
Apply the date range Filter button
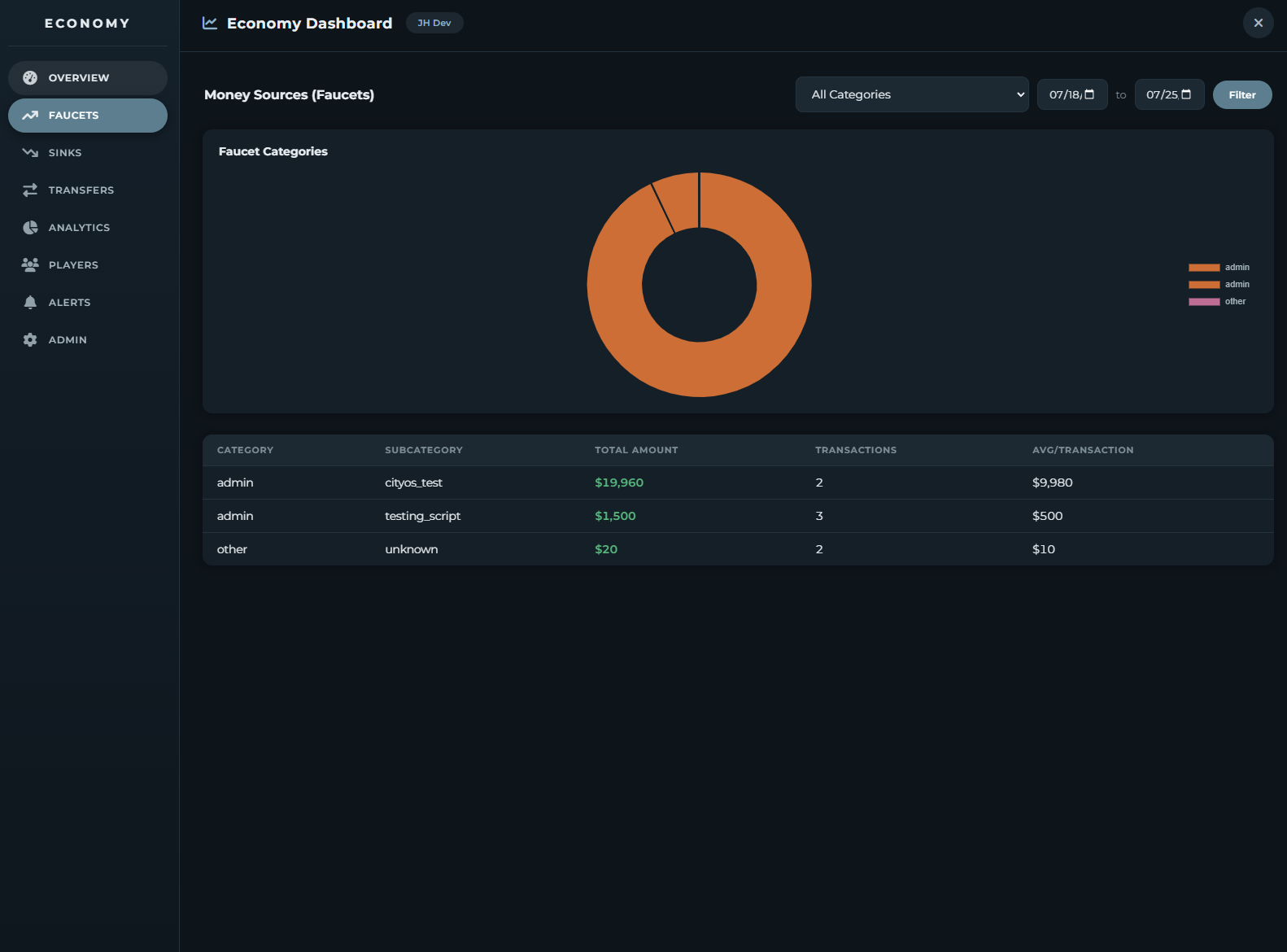(x=1242, y=94)
